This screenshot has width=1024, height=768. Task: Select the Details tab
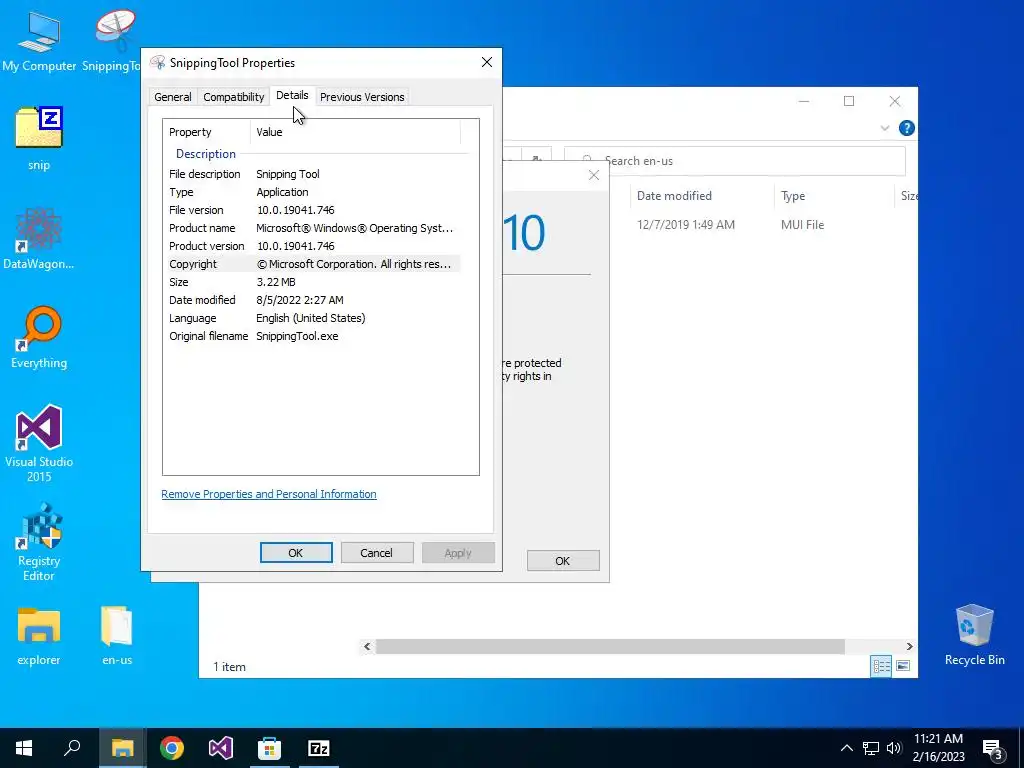click(292, 95)
